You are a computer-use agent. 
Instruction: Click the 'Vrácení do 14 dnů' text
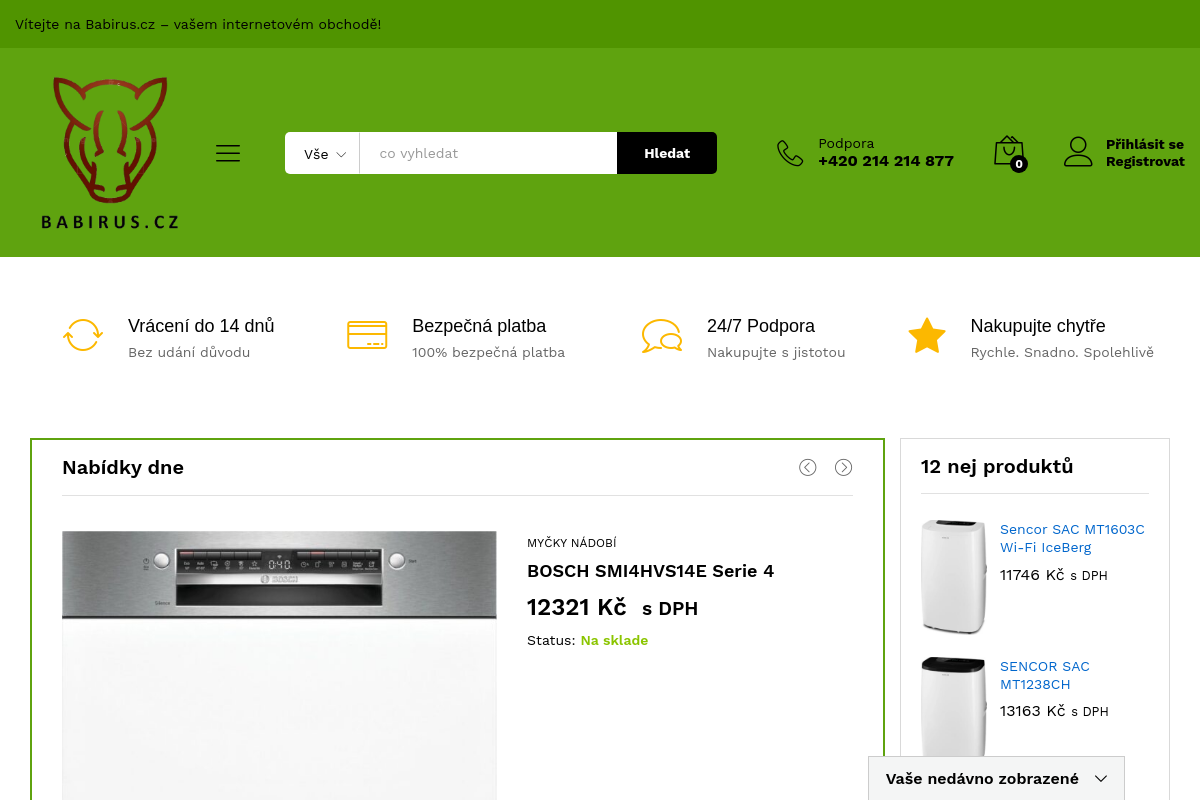(x=201, y=326)
